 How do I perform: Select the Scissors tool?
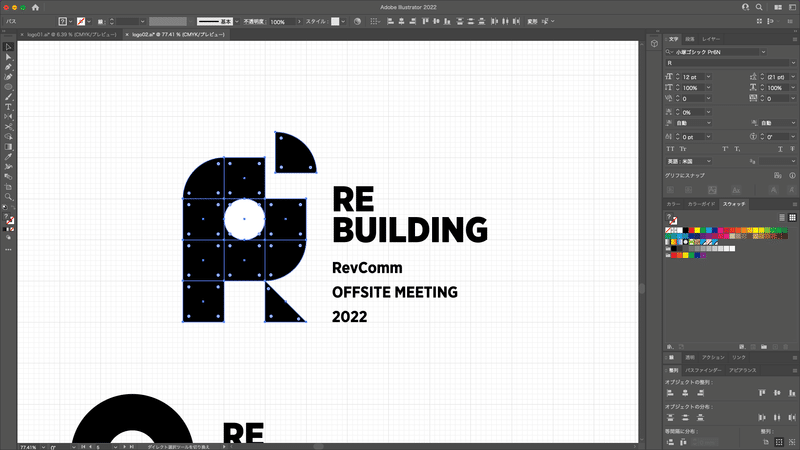coord(8,127)
